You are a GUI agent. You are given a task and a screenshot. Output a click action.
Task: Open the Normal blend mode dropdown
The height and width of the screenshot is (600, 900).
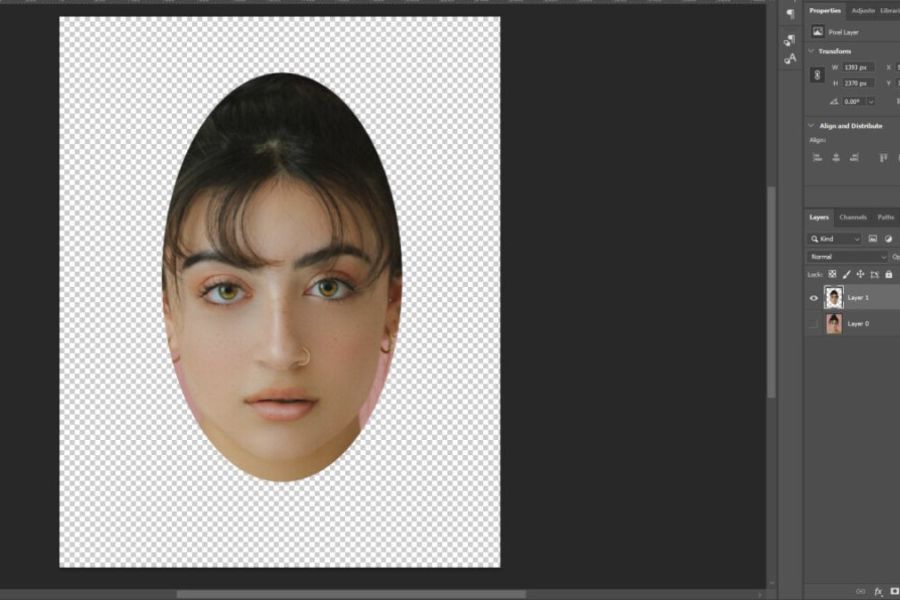[x=848, y=257]
